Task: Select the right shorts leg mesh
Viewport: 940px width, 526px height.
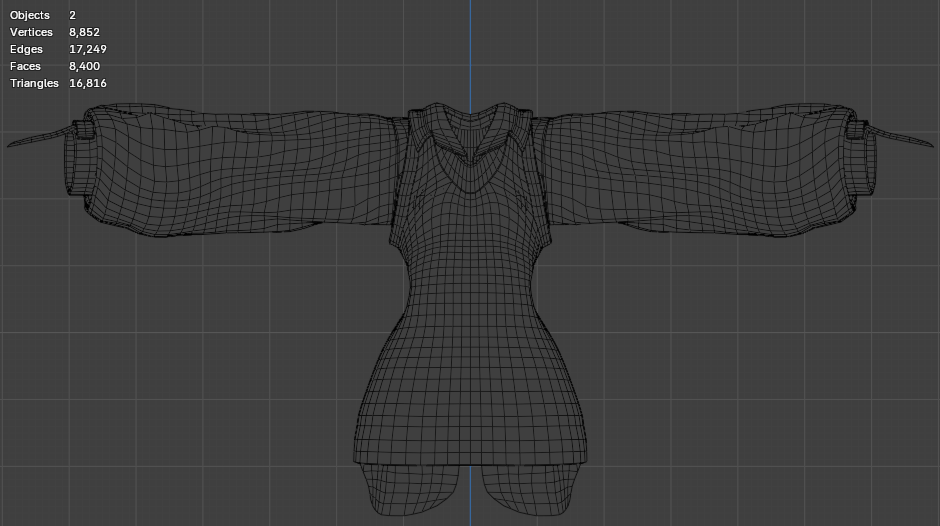Action: (529, 489)
